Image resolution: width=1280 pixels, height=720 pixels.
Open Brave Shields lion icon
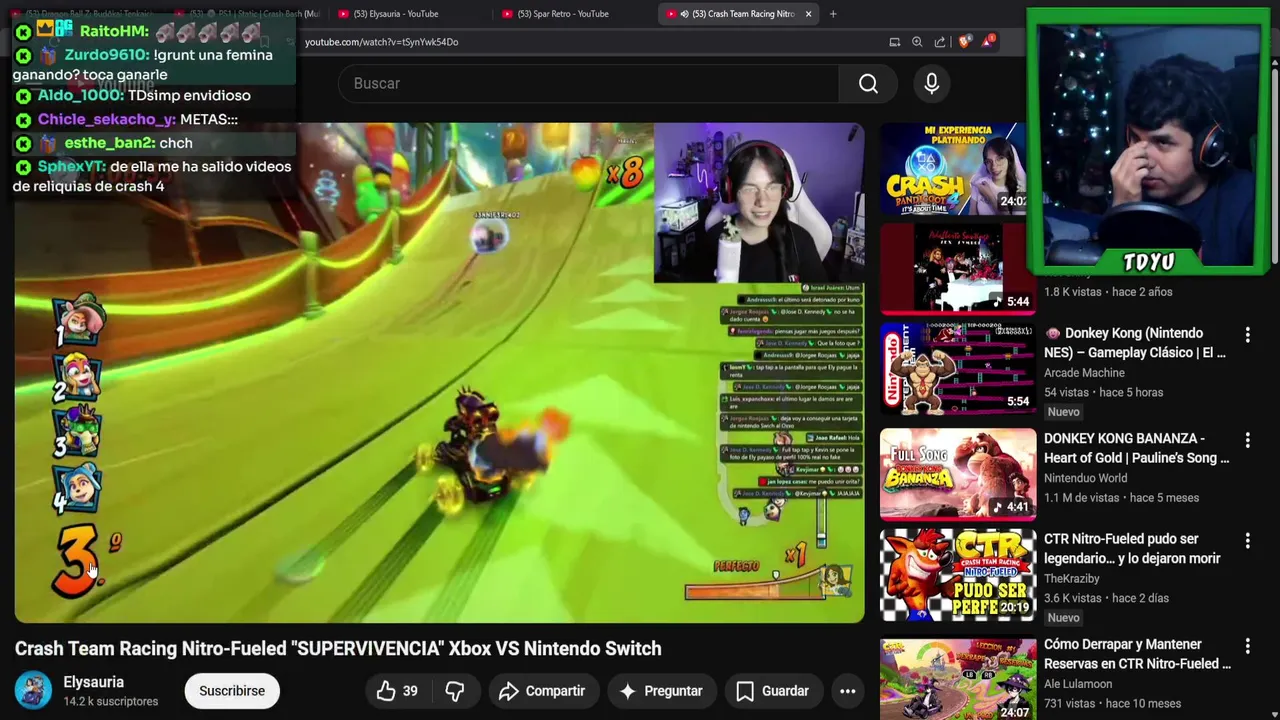tap(964, 42)
